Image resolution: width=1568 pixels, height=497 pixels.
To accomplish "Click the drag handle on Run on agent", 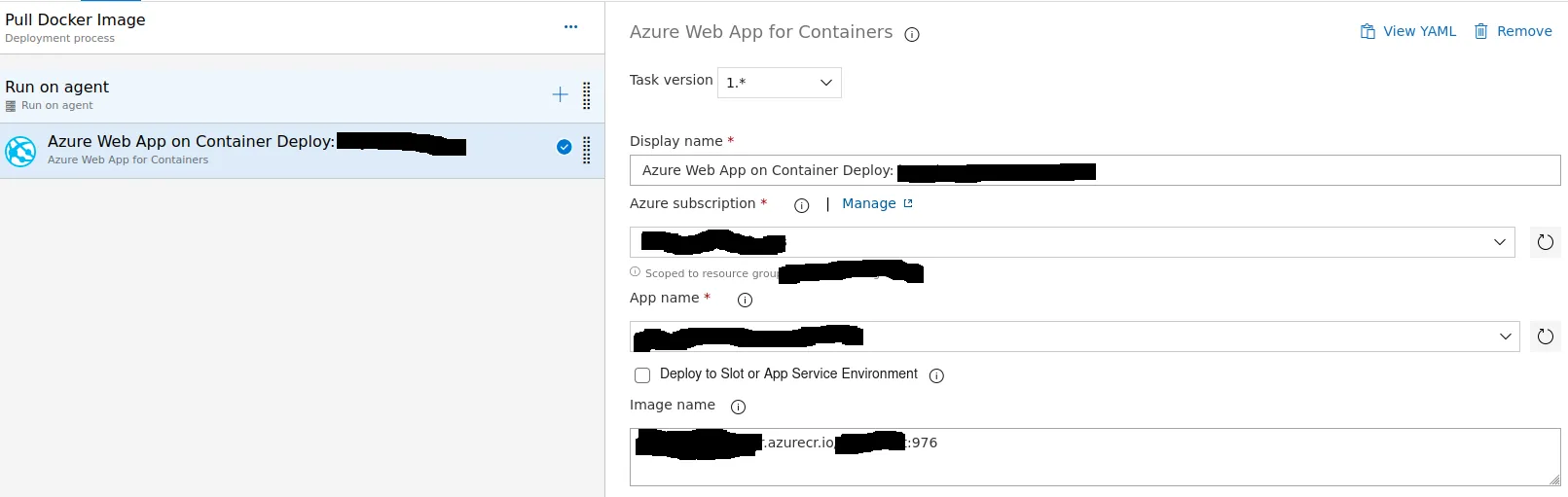I will (586, 95).
